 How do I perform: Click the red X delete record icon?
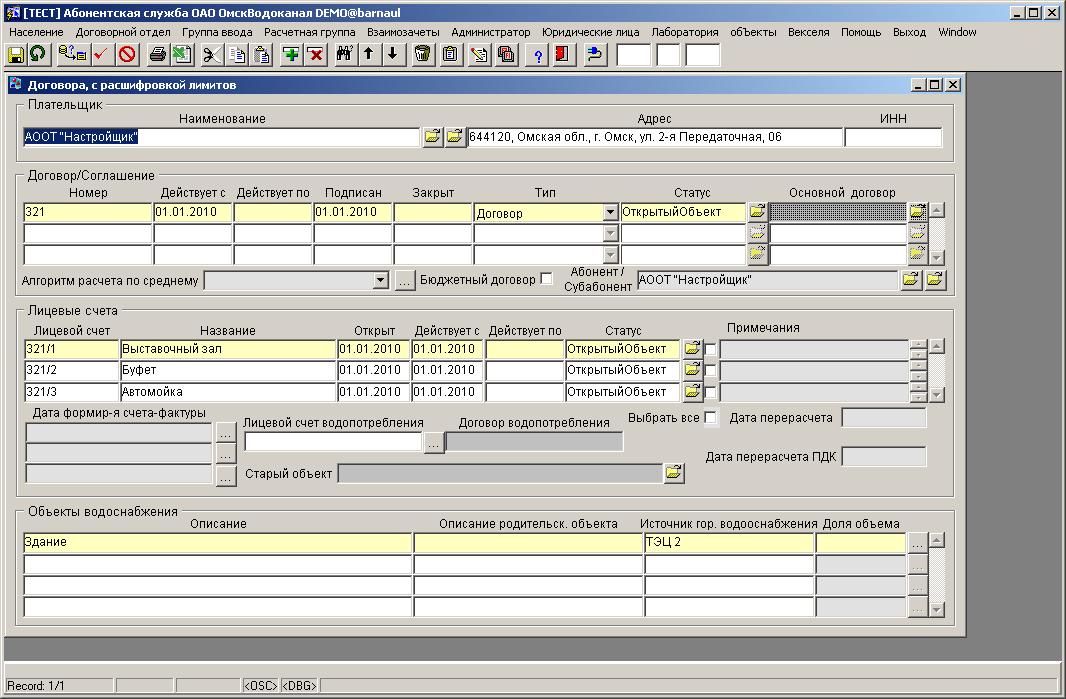pos(315,55)
